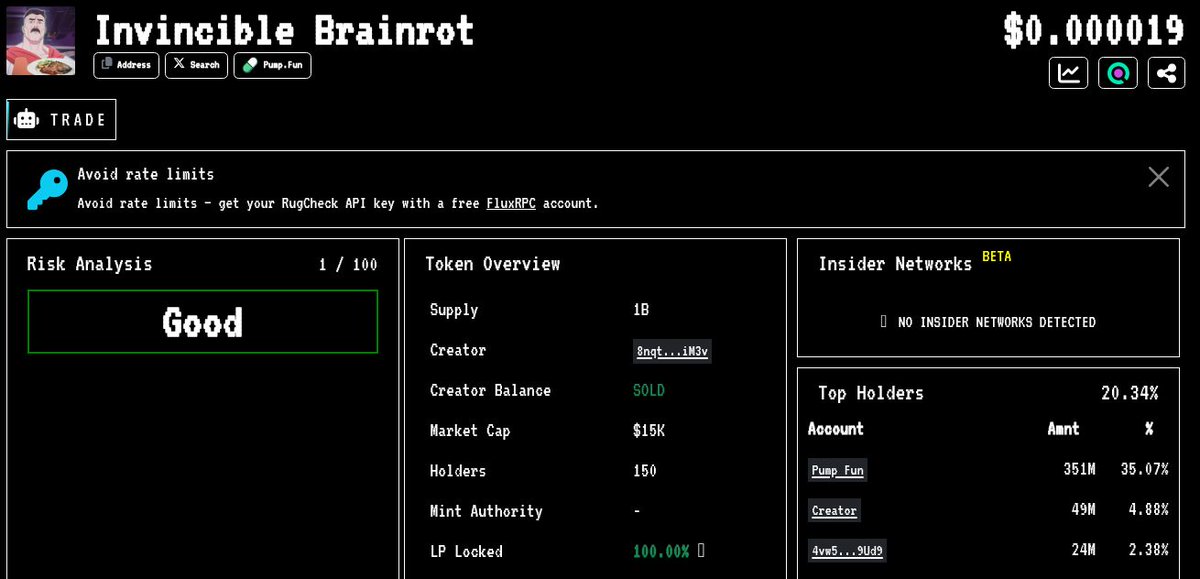The image size is (1200, 579).
Task: Click the Amnt column header
Action: 1063,429
